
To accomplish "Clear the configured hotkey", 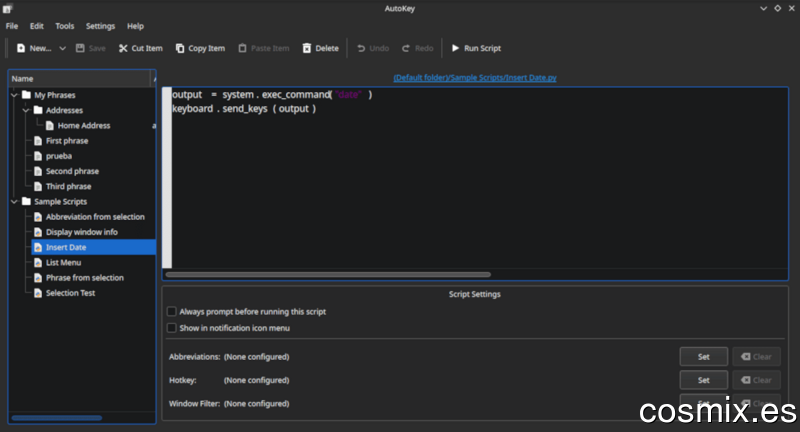I will click(x=757, y=380).
